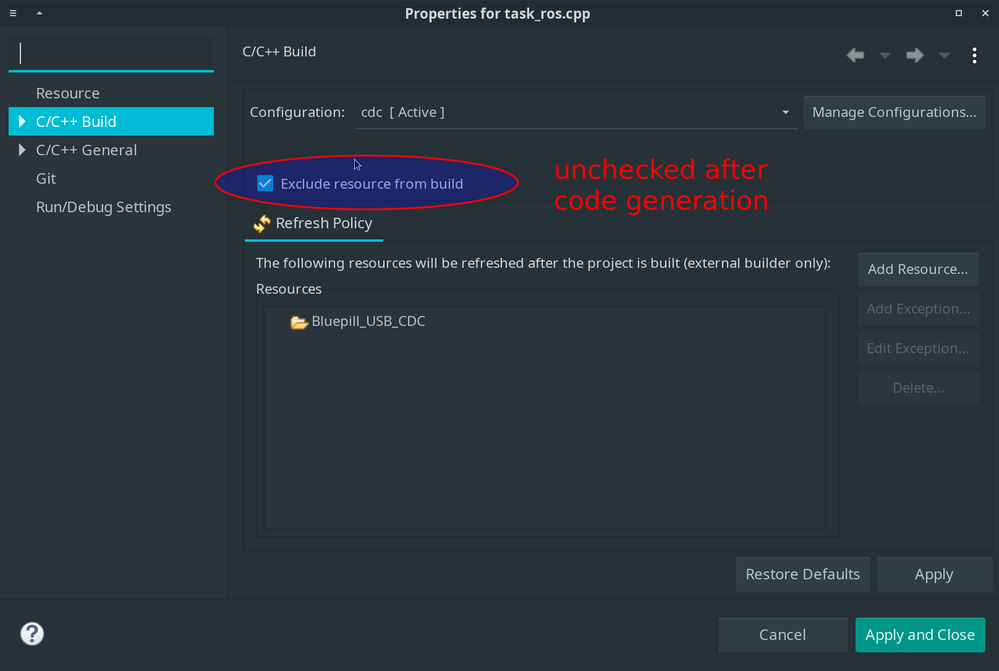
Task: Open the three-dot view menu icon
Action: [974, 55]
